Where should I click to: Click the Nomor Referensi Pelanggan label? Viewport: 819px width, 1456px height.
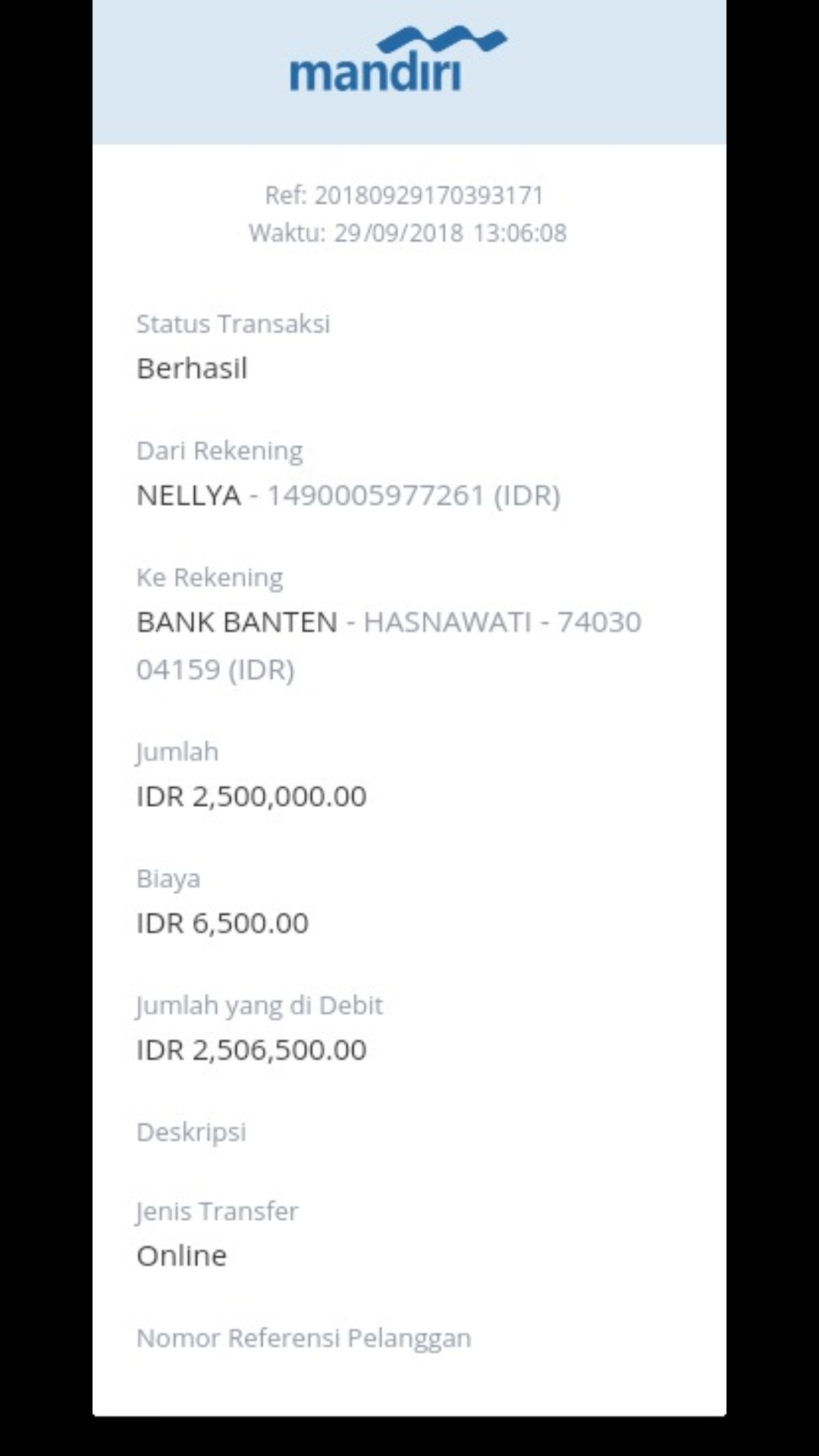coord(303,1338)
